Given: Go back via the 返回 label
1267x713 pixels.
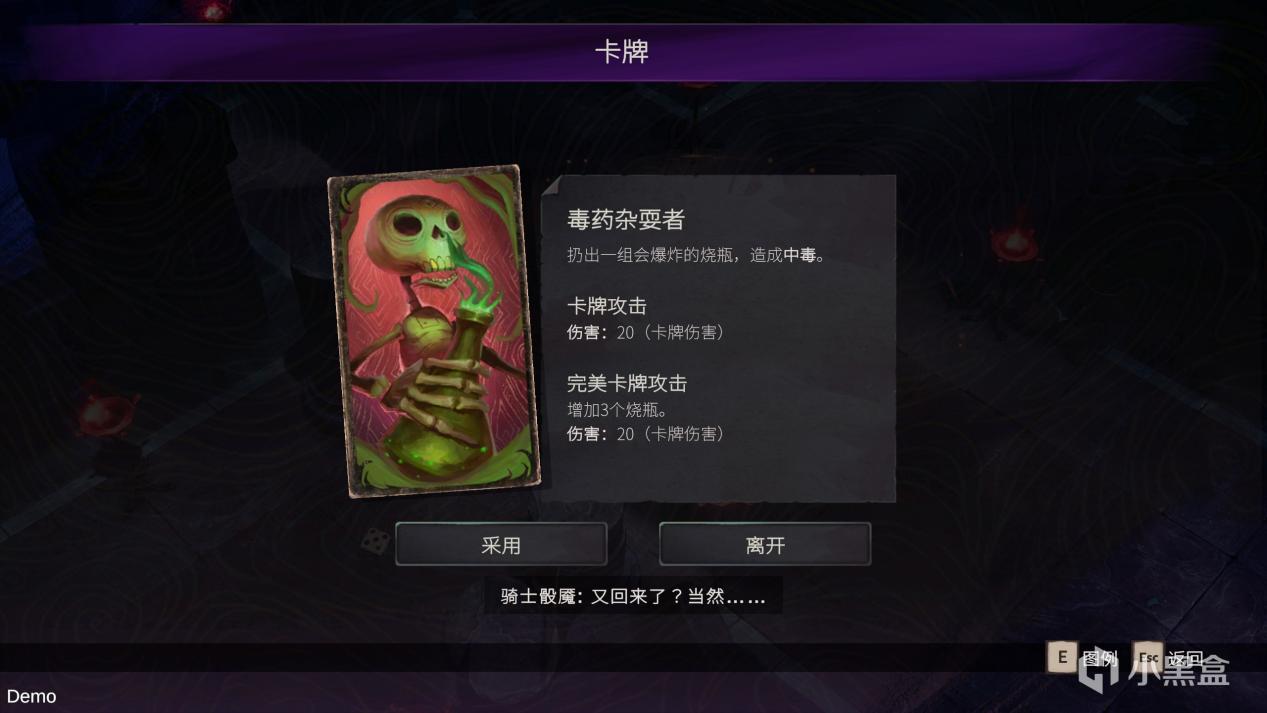Looking at the screenshot, I should [x=1185, y=658].
